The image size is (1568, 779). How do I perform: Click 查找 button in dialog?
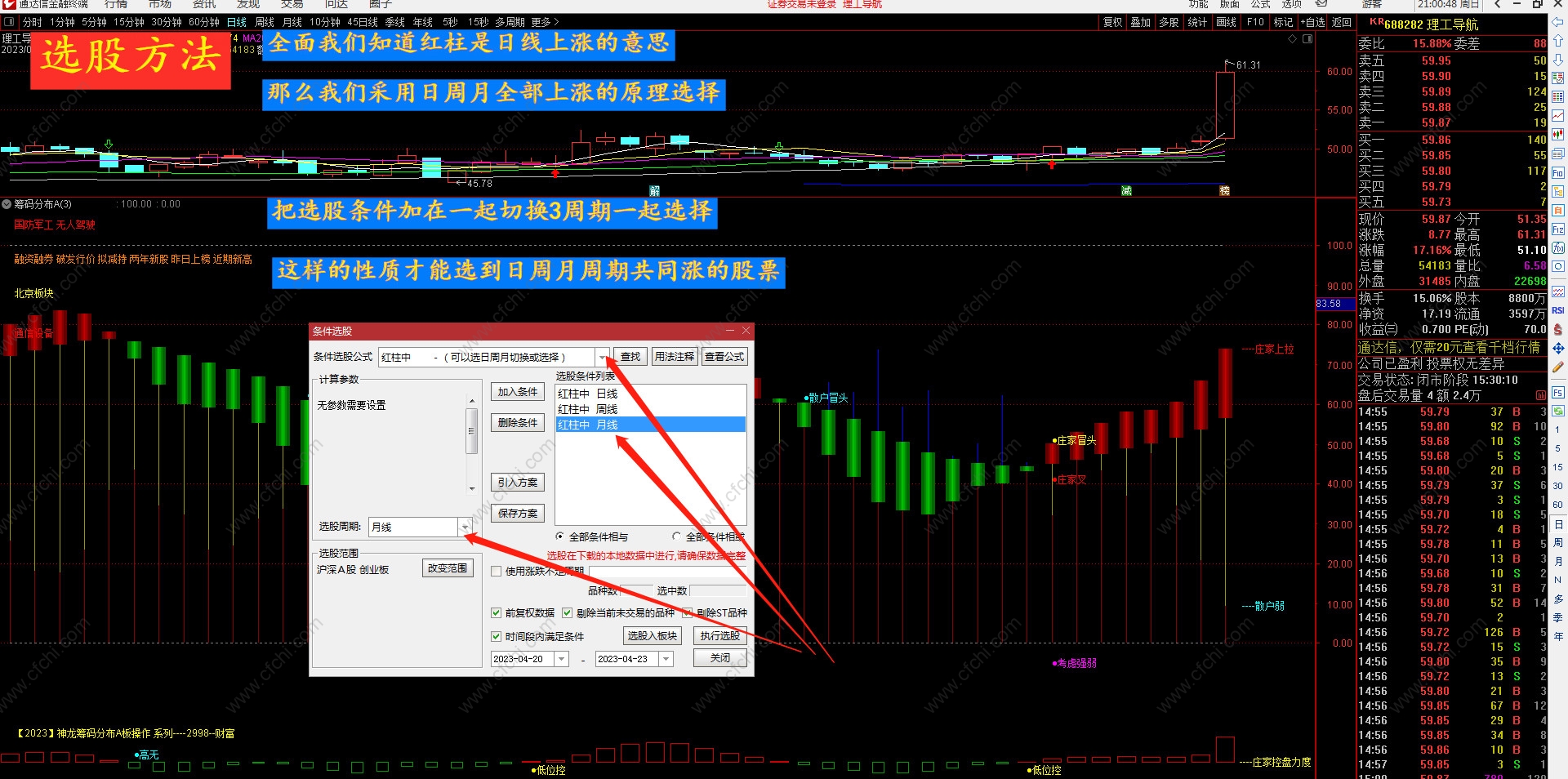pyautogui.click(x=630, y=357)
